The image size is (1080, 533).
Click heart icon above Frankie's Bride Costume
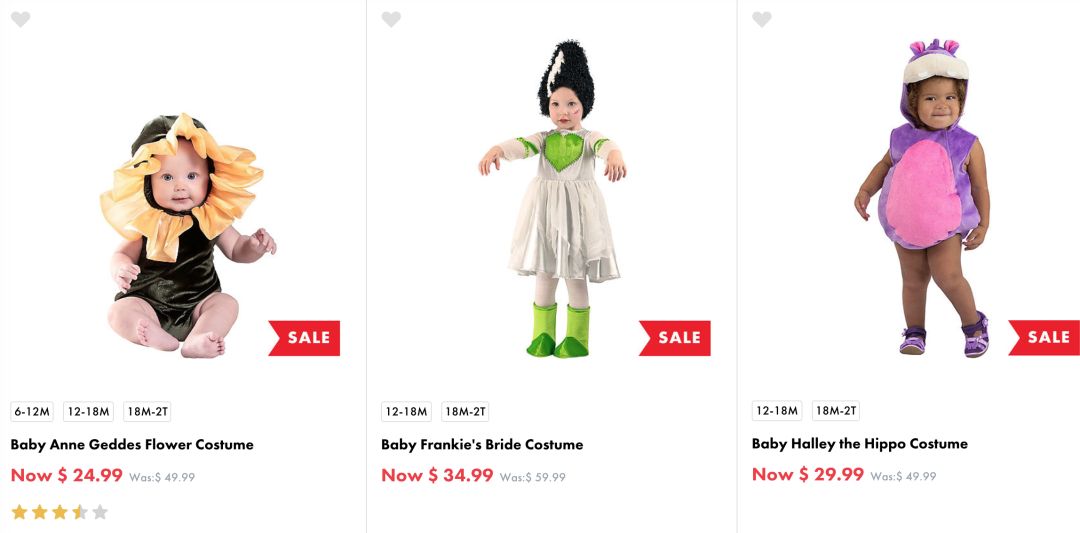pos(391,19)
